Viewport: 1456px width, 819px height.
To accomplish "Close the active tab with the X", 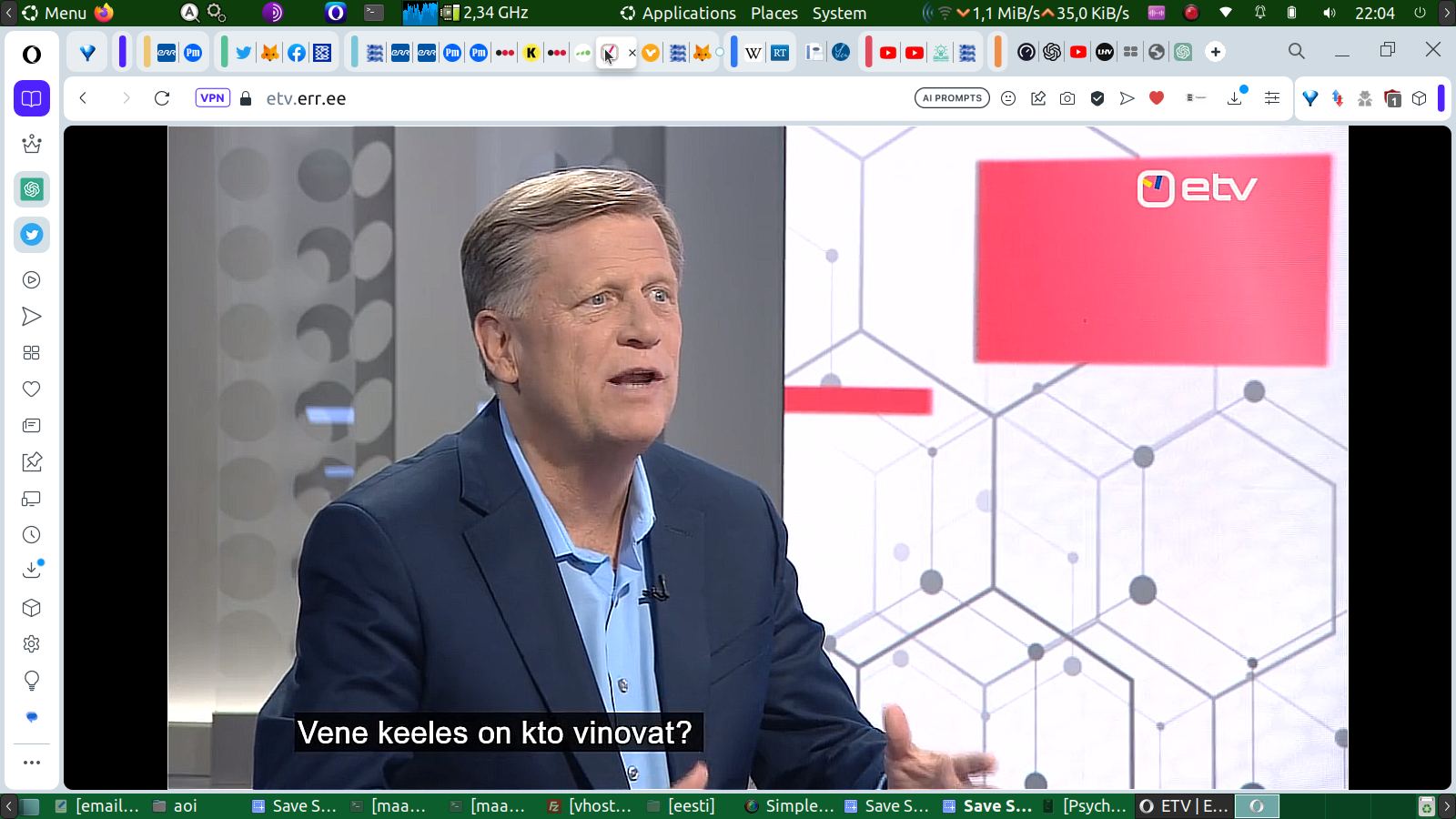I will 632,53.
